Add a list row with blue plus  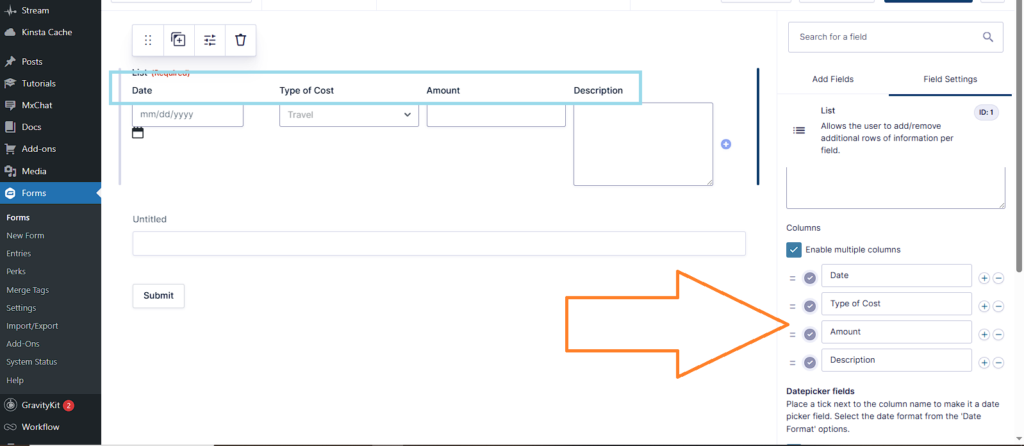(726, 144)
